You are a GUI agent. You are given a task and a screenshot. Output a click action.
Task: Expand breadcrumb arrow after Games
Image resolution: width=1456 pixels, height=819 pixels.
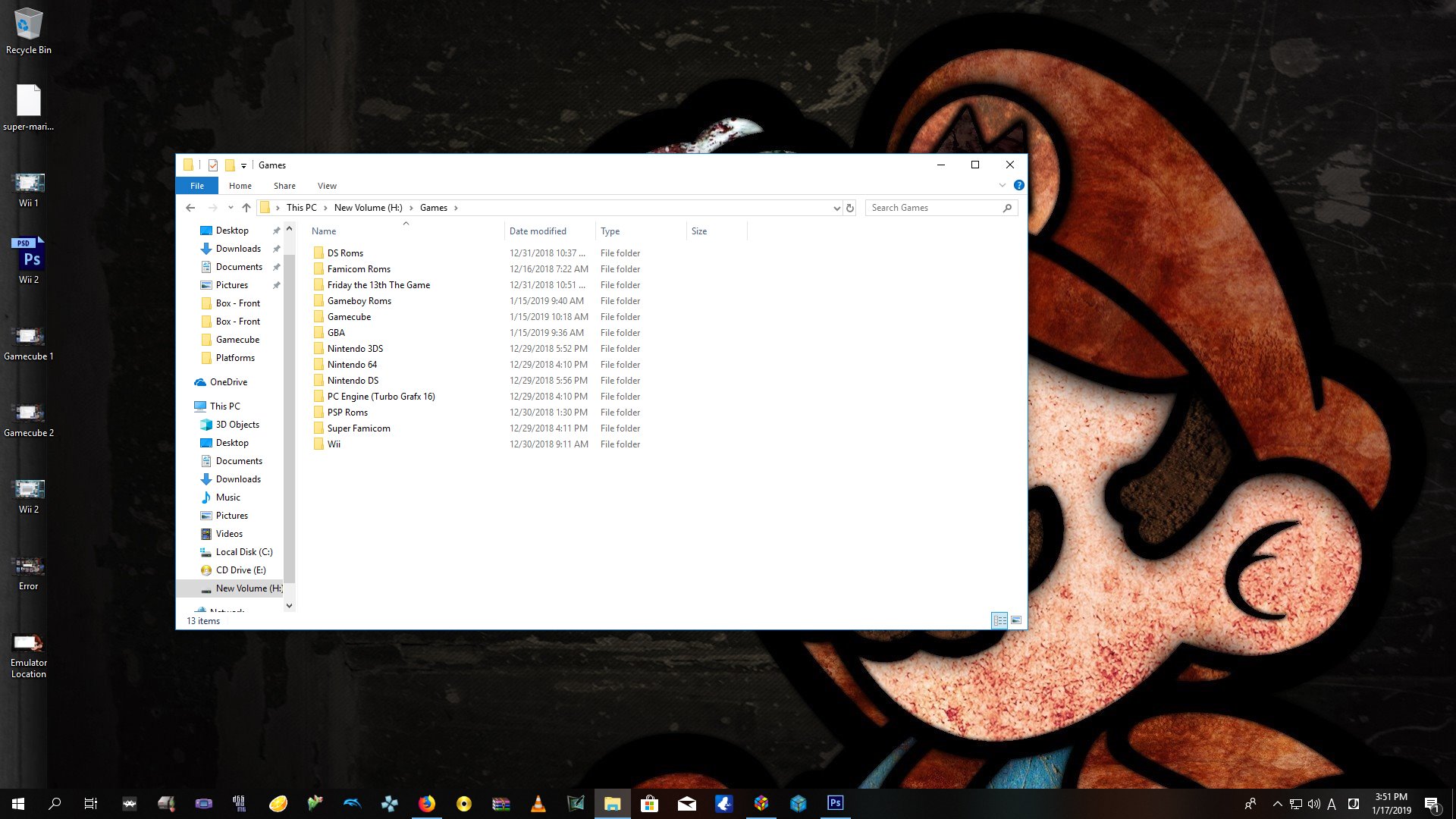tap(456, 208)
